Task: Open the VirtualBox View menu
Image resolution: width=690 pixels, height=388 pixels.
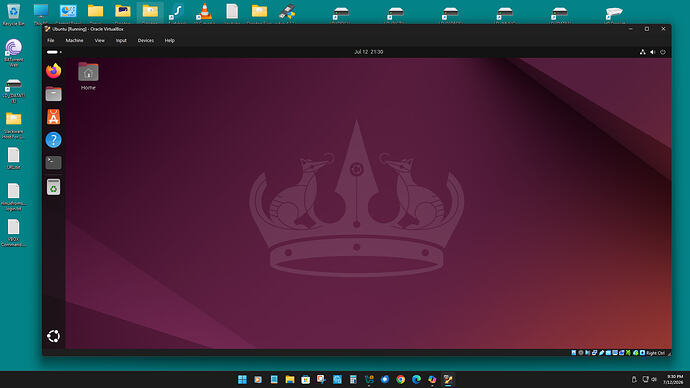Action: click(x=99, y=40)
